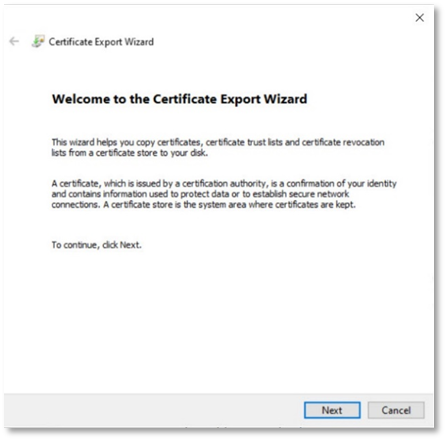Select the 'Certificate Export Wizard' title text

[x=101, y=42]
